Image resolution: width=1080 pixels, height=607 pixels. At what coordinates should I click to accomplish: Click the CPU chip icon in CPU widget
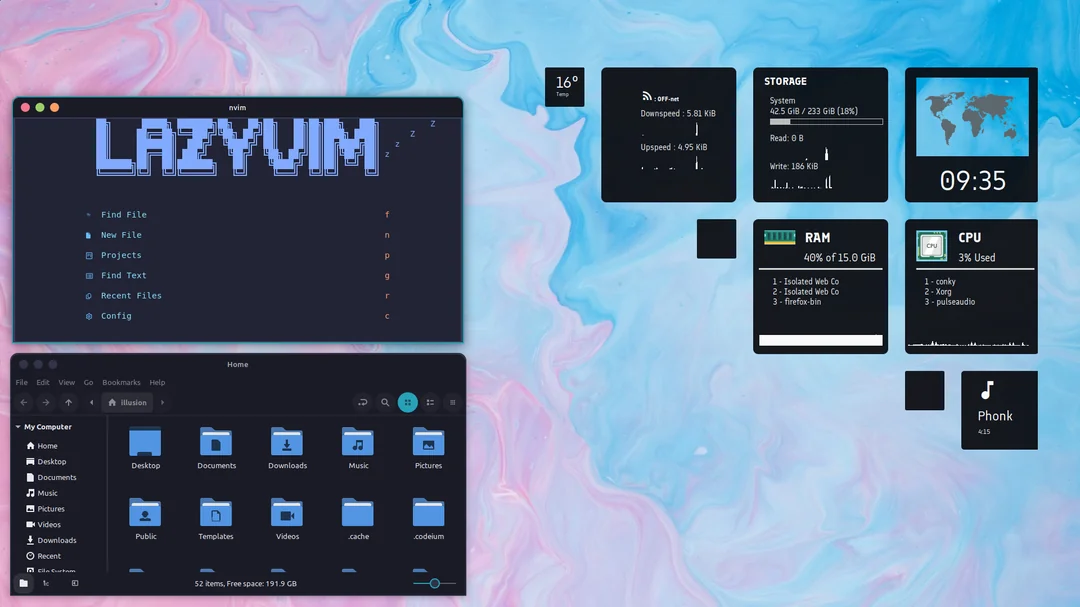pos(931,245)
